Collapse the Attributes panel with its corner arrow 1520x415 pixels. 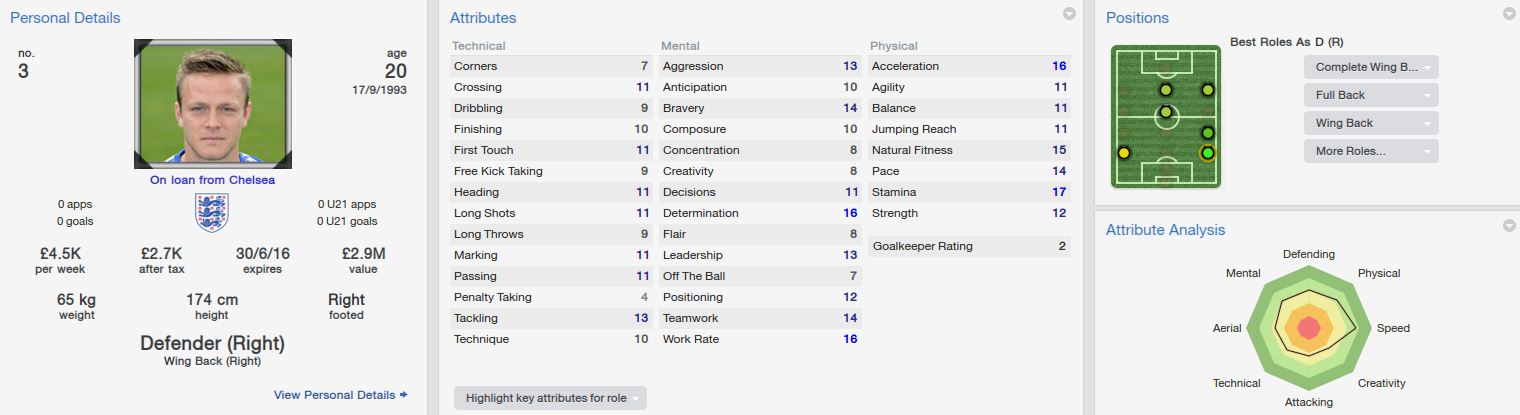[x=1069, y=14]
